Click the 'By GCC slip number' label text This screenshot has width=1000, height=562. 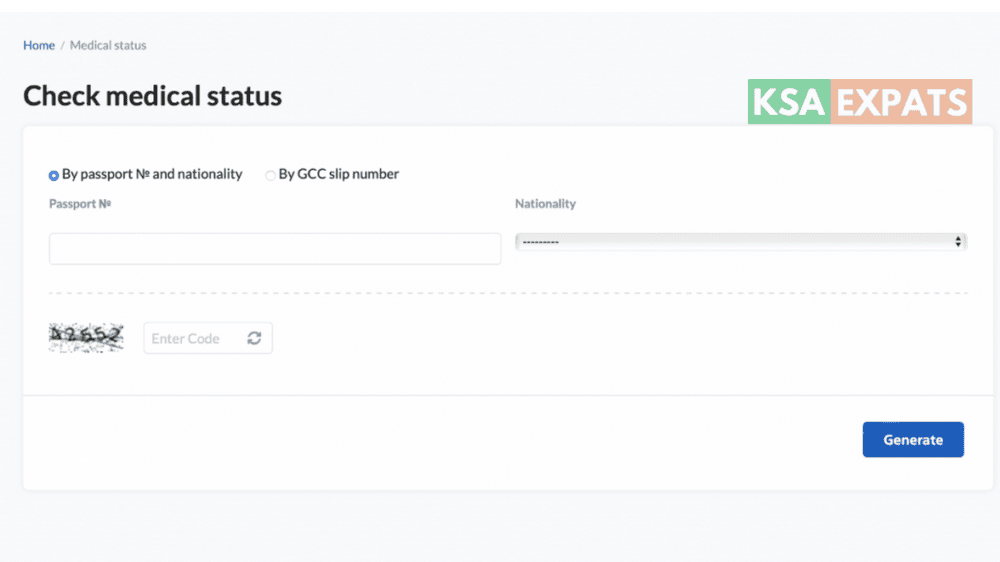(x=338, y=174)
